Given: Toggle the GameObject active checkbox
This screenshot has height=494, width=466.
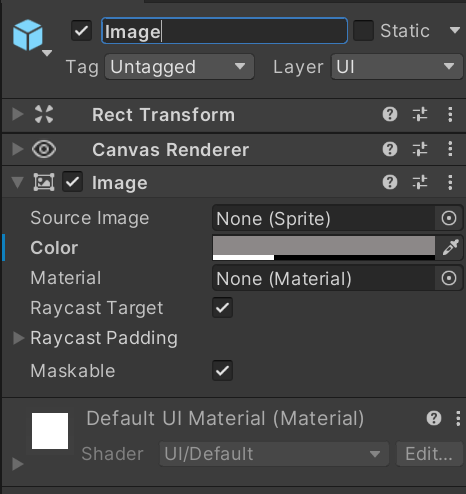Looking at the screenshot, I should click(x=82, y=31).
